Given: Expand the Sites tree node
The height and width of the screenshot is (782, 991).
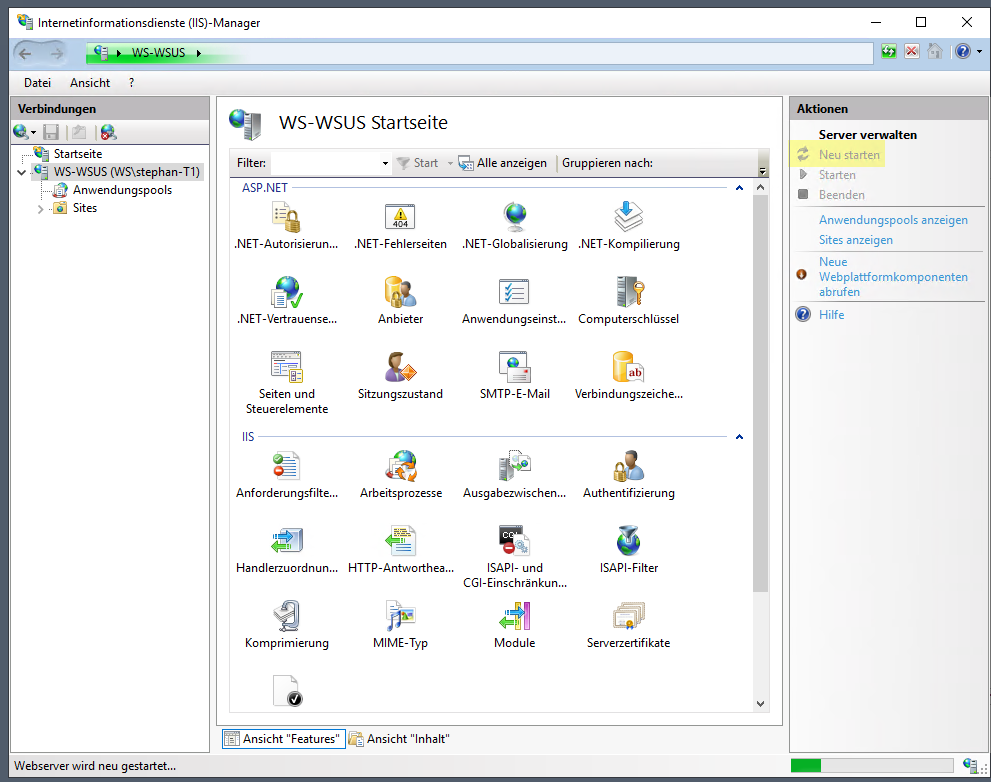Looking at the screenshot, I should point(40,209).
